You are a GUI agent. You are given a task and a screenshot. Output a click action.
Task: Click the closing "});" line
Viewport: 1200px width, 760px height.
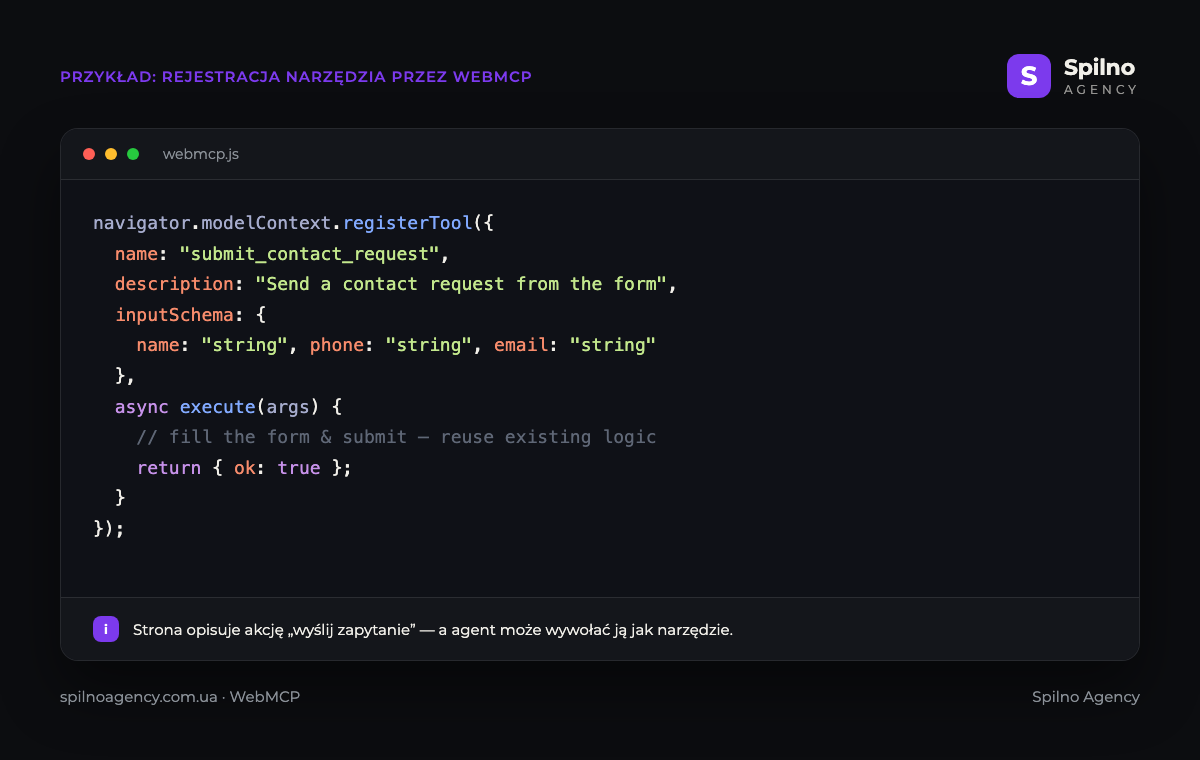pyautogui.click(x=109, y=528)
